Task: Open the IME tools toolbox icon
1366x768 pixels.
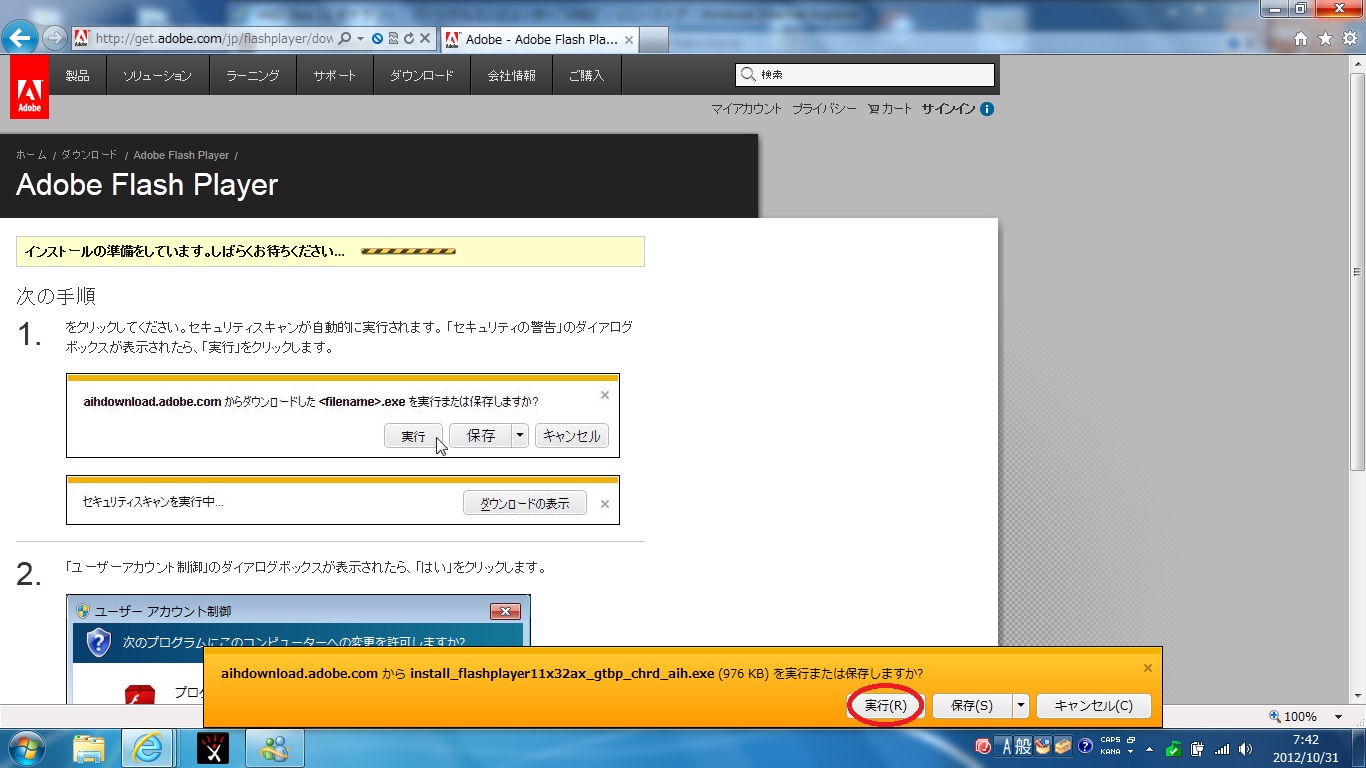Action: (1063, 746)
